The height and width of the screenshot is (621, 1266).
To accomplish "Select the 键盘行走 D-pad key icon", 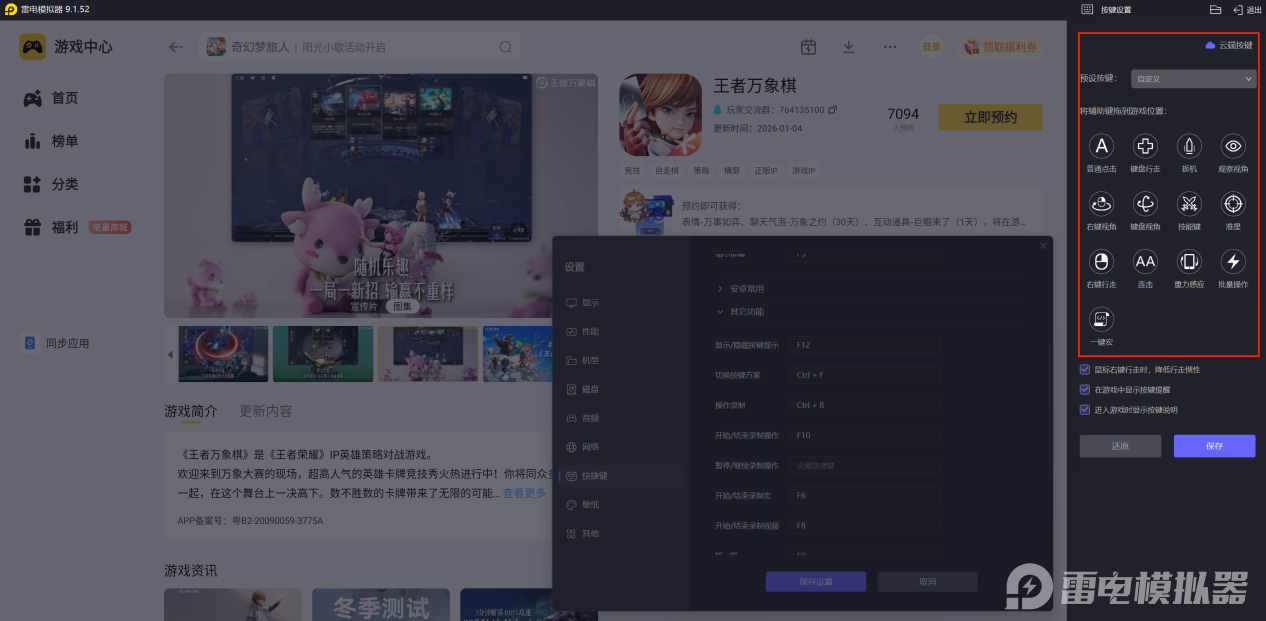I will [x=1145, y=147].
